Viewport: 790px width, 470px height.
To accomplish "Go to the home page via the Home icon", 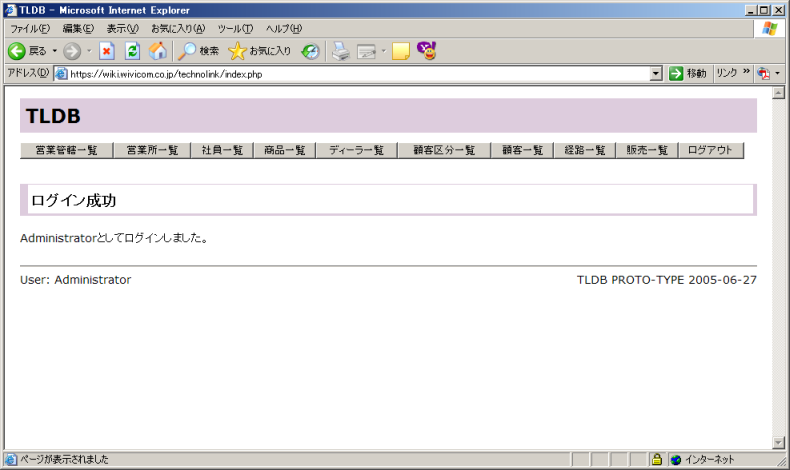I will (x=158, y=51).
